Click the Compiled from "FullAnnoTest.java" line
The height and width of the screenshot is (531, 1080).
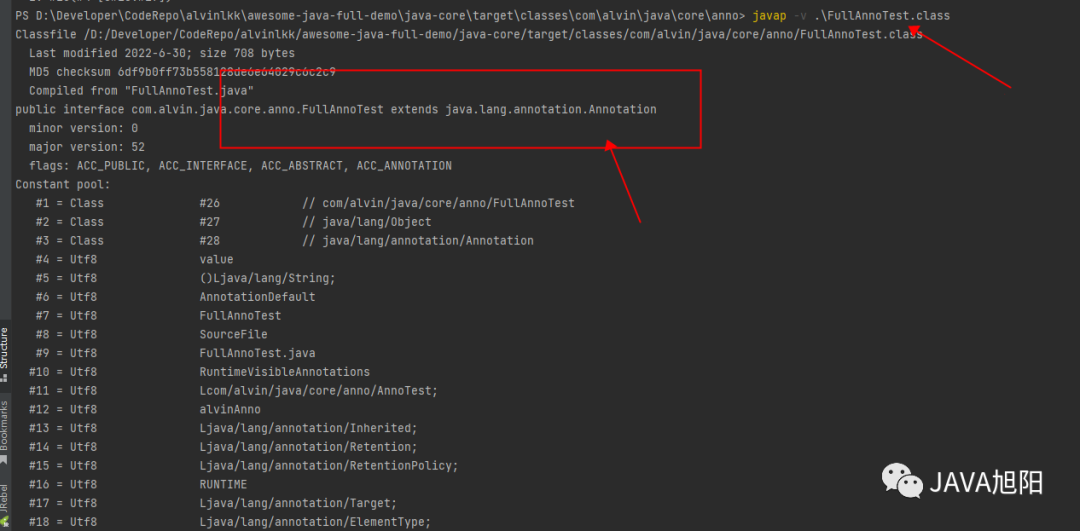141,90
